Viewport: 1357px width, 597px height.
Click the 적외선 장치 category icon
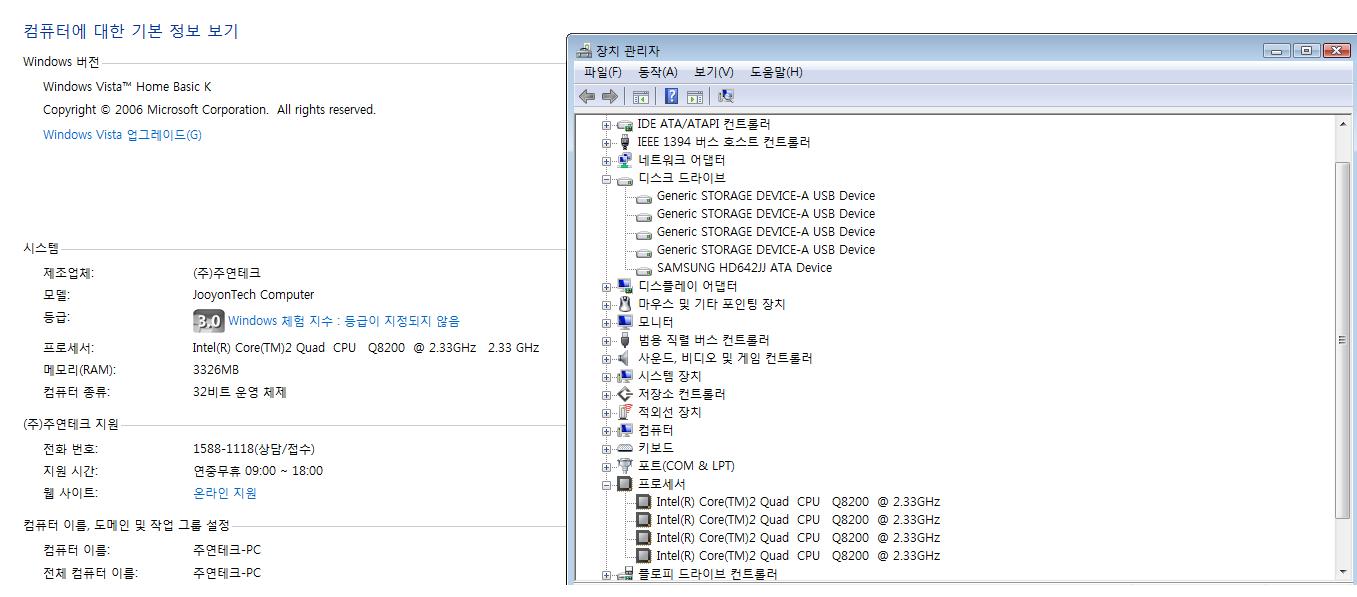click(x=625, y=412)
